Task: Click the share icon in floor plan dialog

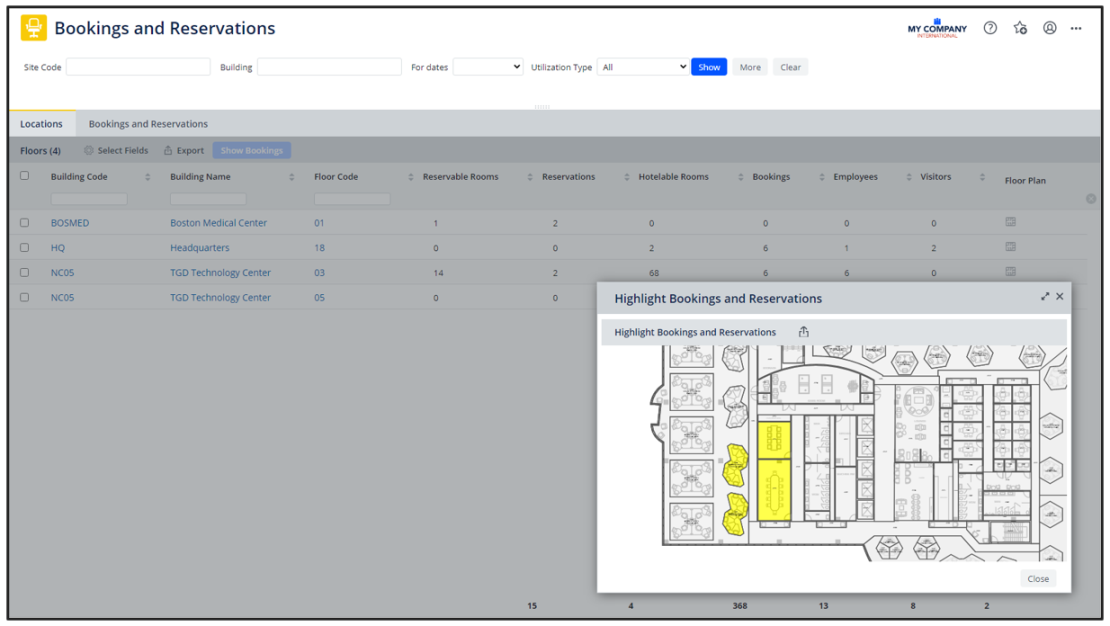Action: [x=804, y=332]
